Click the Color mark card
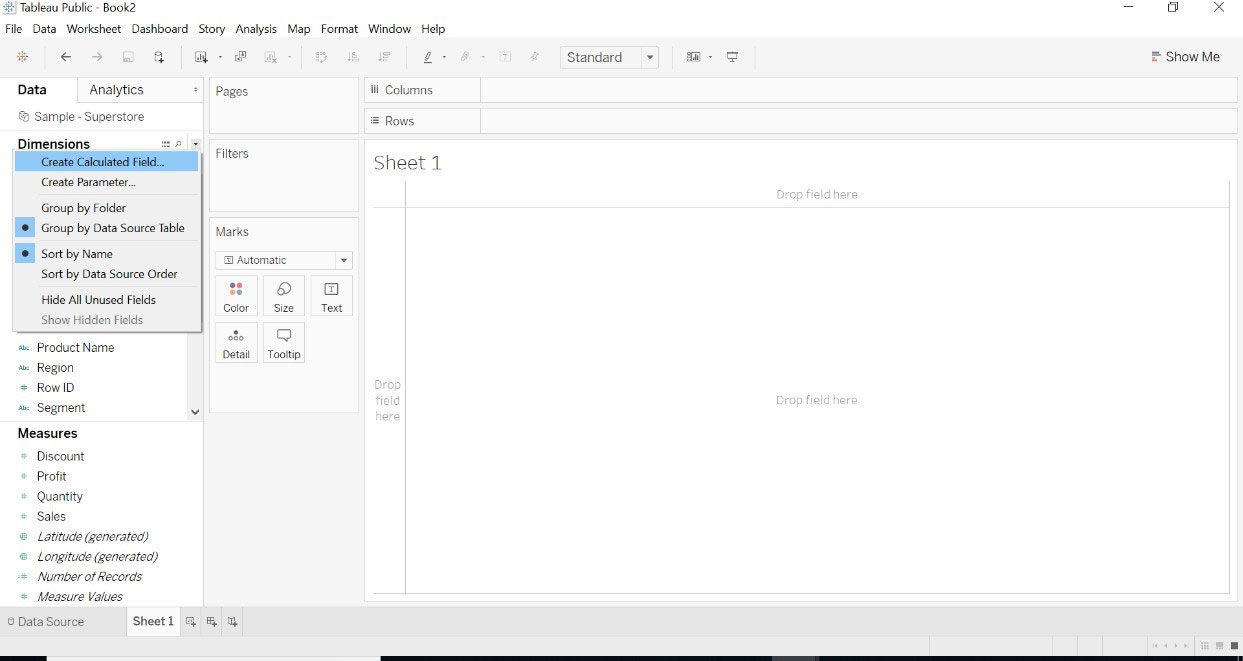Viewport: 1243px width, 661px height. (x=236, y=296)
